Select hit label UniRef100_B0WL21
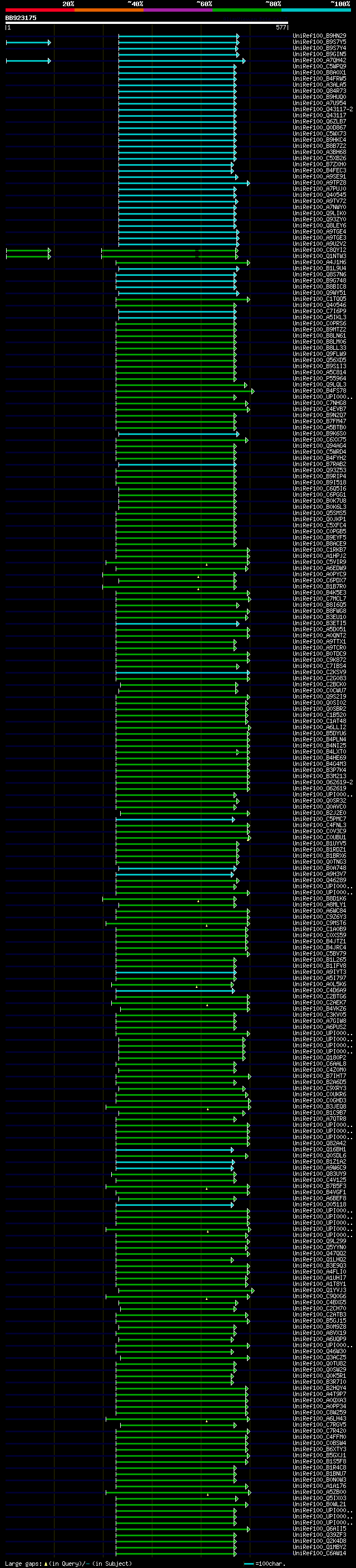 point(319,1504)
